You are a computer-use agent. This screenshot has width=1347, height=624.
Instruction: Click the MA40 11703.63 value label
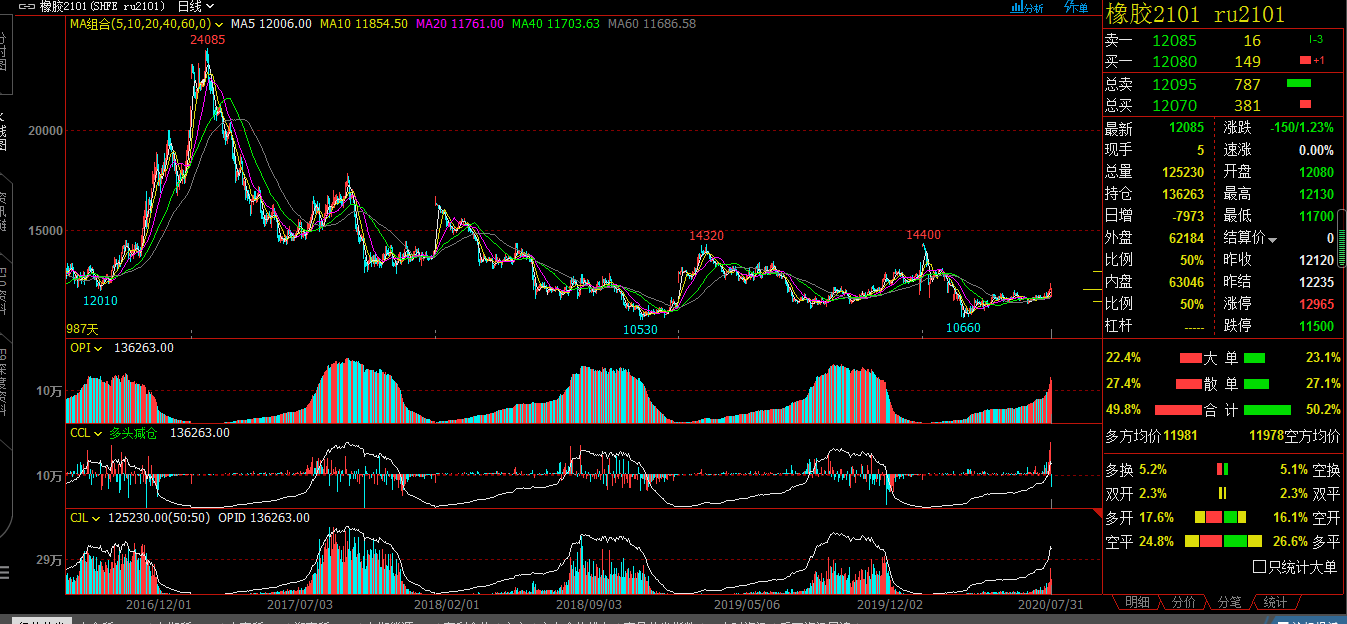coord(556,23)
